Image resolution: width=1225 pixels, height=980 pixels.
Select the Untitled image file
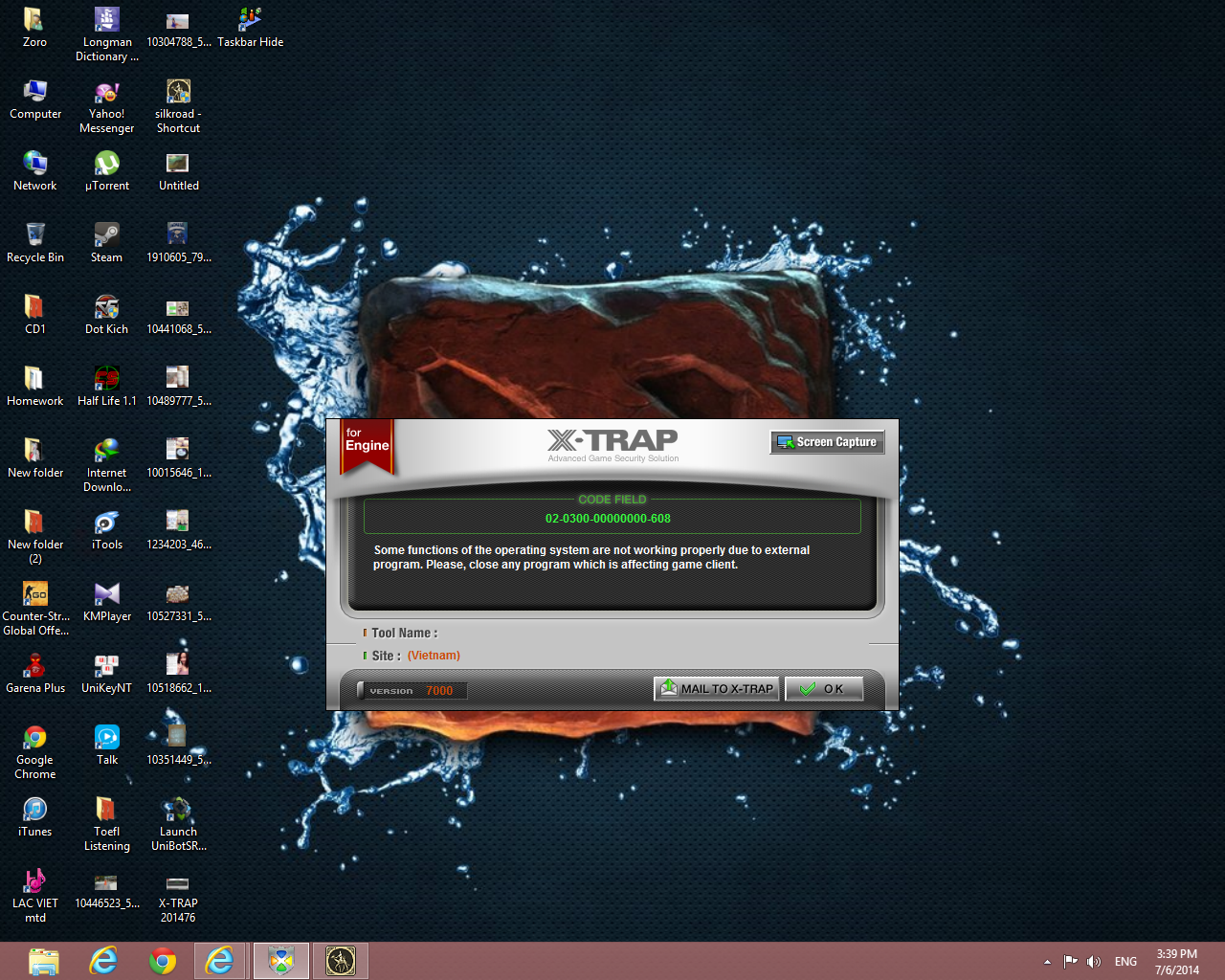178,170
